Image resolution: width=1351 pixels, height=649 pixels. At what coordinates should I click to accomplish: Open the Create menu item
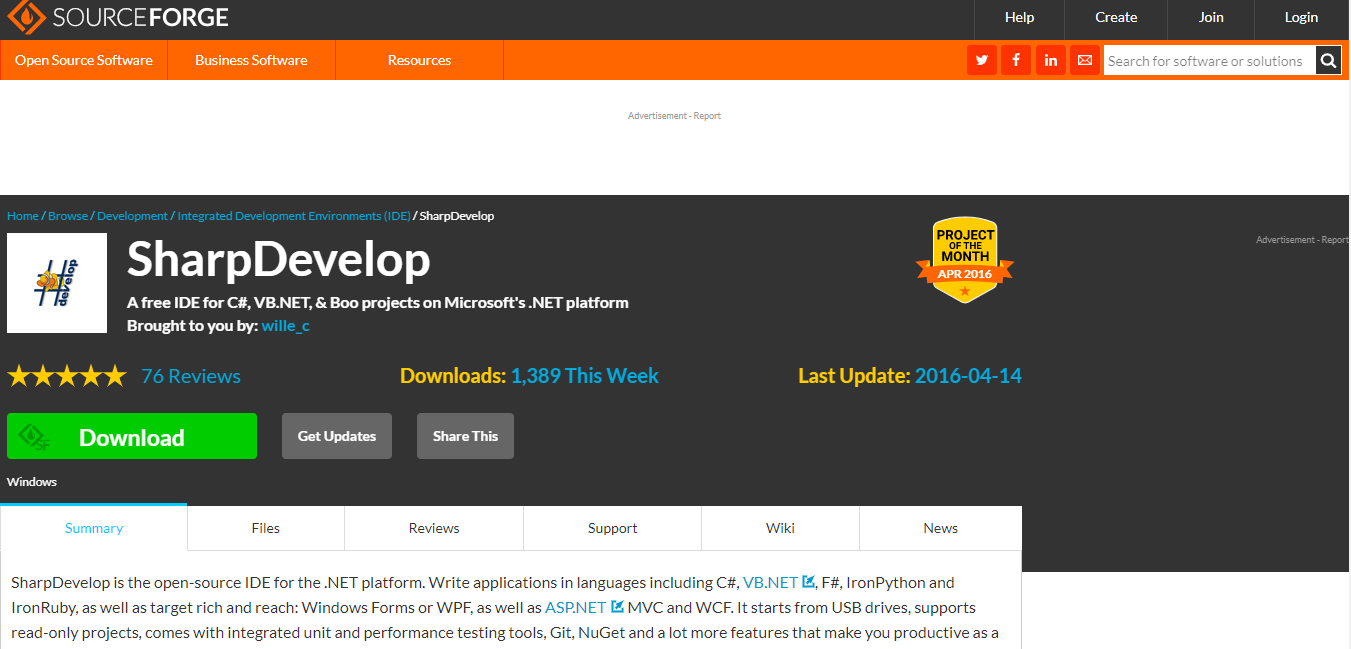tap(1116, 17)
